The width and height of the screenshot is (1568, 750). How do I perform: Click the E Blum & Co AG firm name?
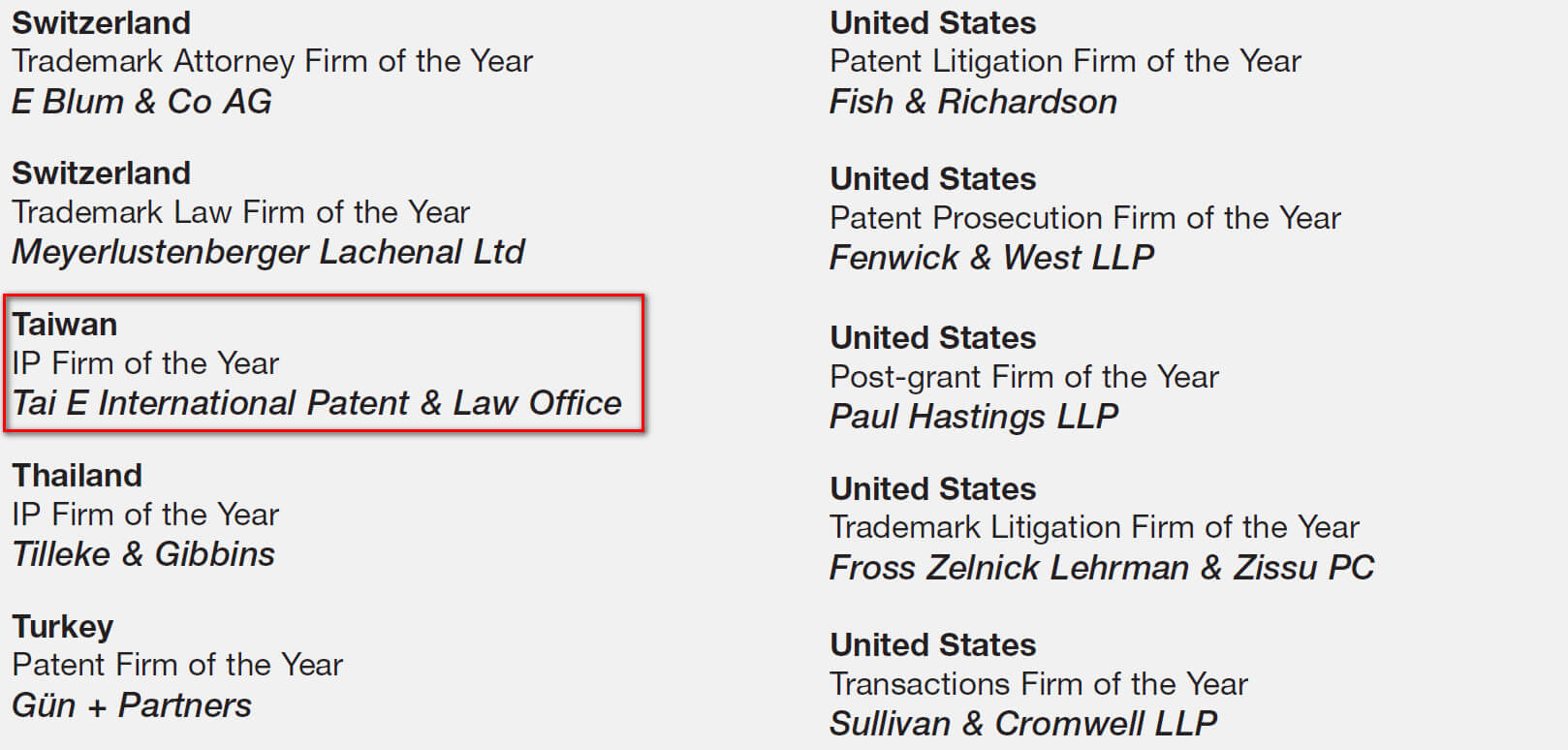141,102
